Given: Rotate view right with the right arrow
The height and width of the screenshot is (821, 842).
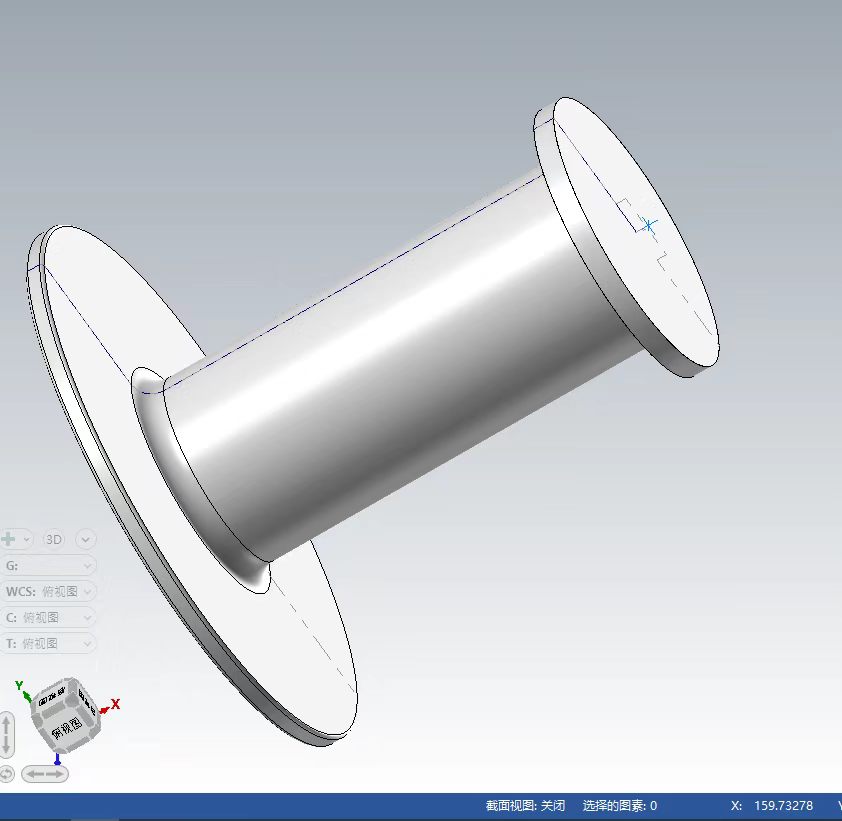Looking at the screenshot, I should pyautogui.click(x=55, y=774).
